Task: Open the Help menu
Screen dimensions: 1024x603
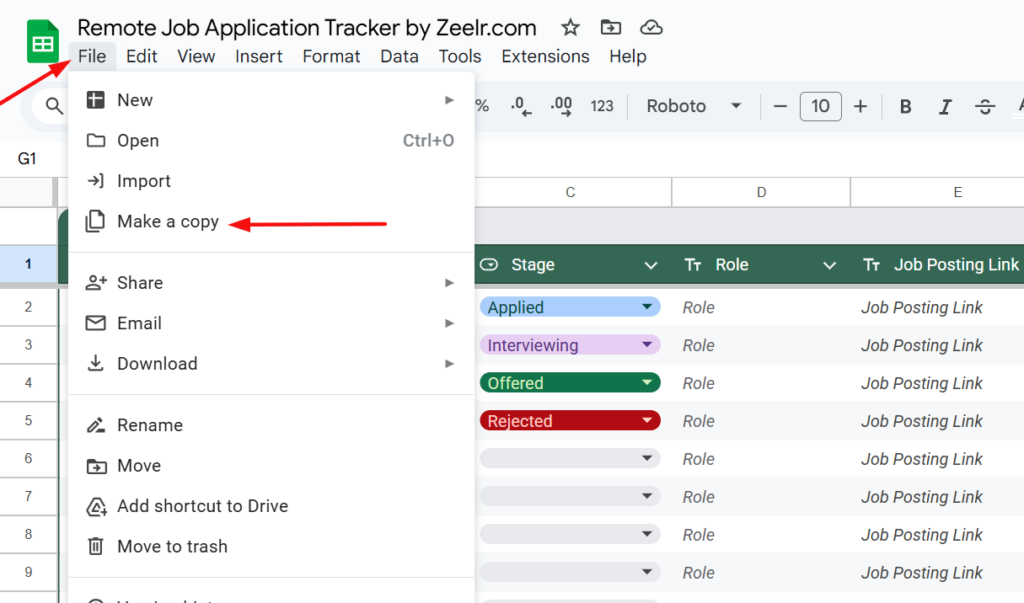Action: (628, 56)
